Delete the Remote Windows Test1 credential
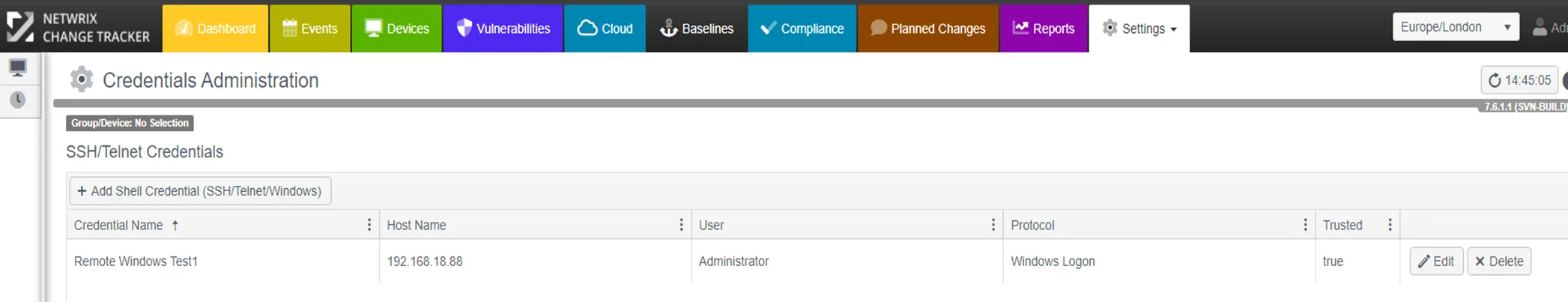 (x=1499, y=262)
